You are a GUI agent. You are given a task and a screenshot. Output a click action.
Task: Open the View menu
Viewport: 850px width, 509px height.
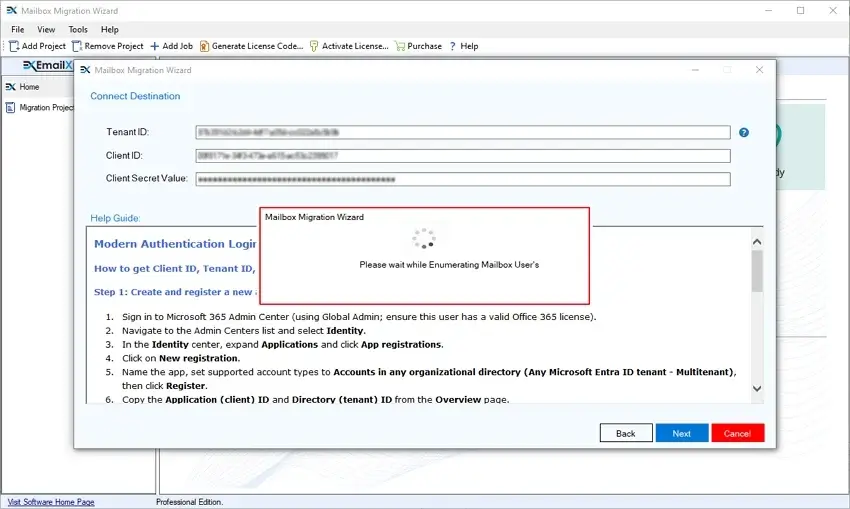[x=46, y=29]
